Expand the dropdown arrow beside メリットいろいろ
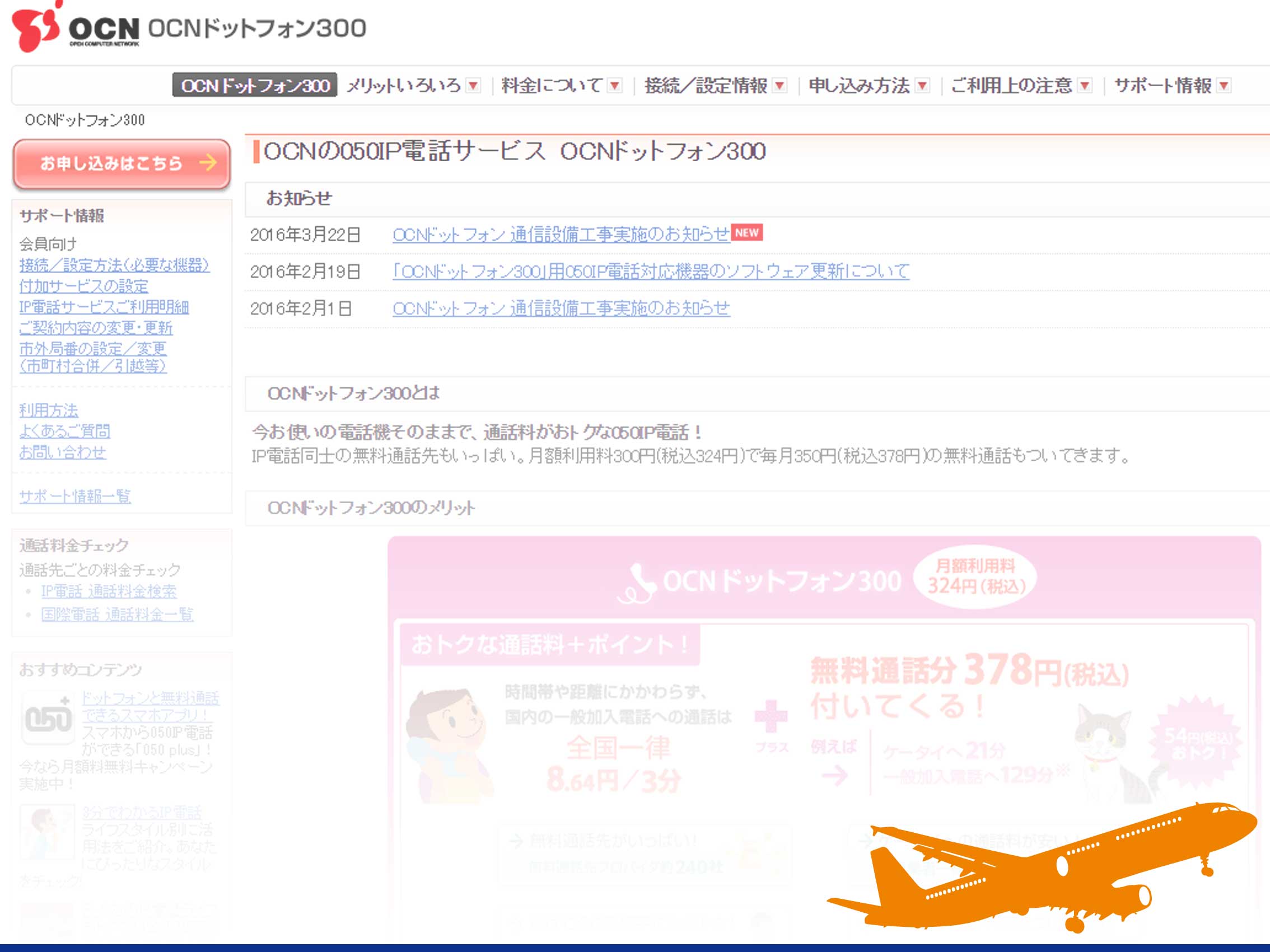This screenshot has height=952, width=1270. click(473, 86)
